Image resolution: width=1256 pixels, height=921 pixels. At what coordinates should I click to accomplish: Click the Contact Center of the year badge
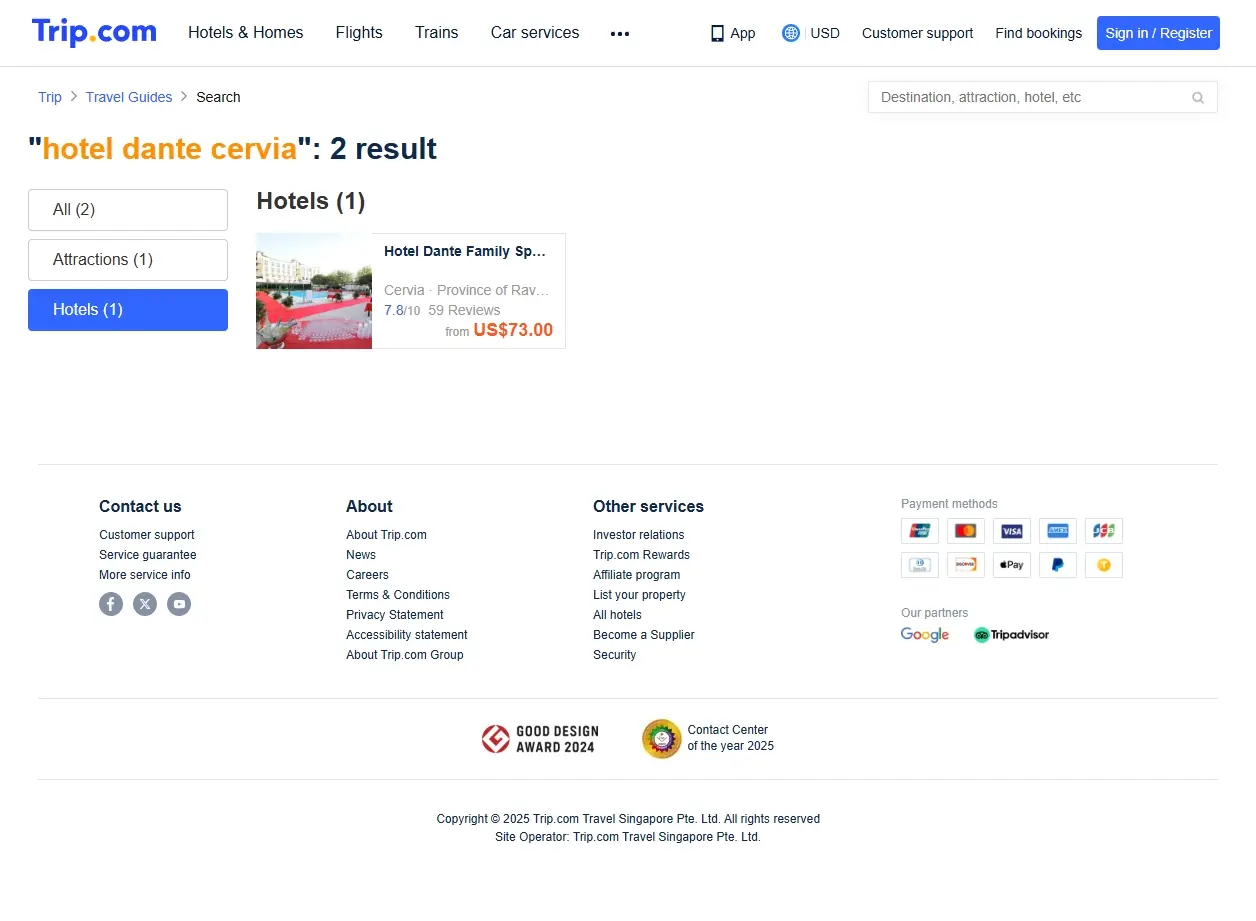[708, 739]
